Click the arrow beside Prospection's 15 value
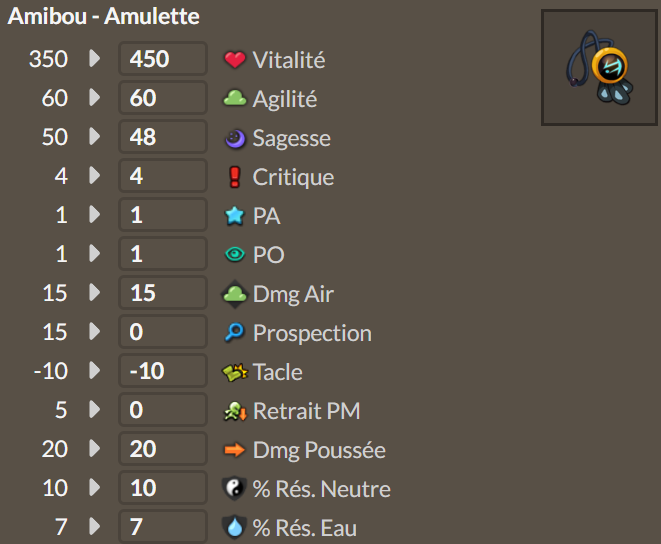This screenshot has width=661, height=544. point(95,331)
